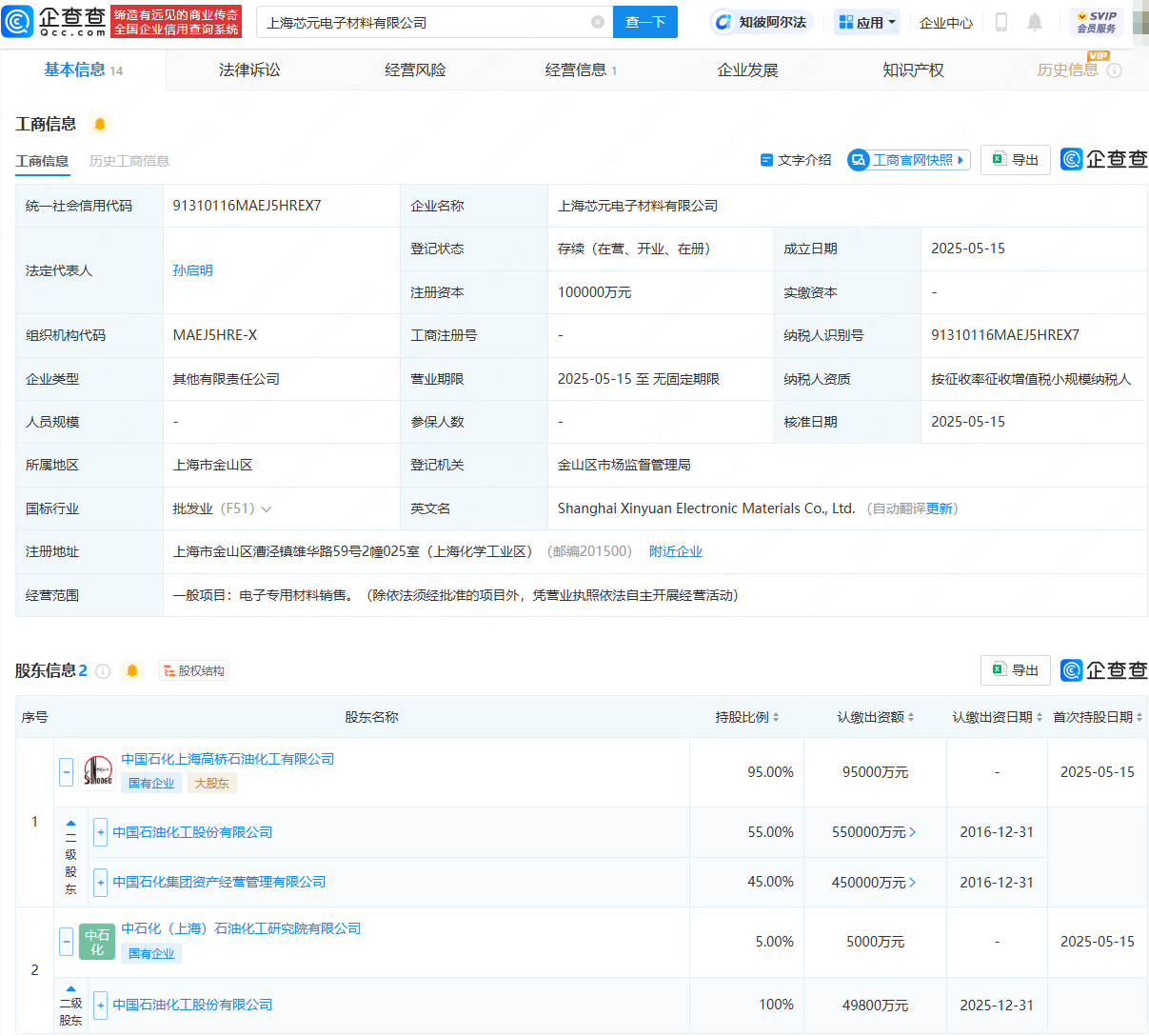Switch to 知识产权 tab
Screen dimensions: 1149x1036
(x=913, y=70)
